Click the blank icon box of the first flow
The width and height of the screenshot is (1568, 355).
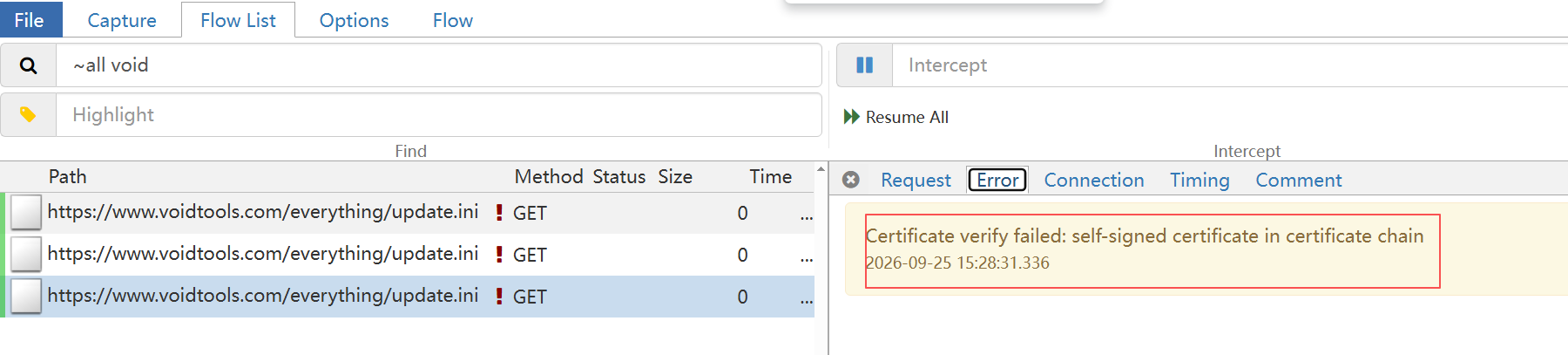point(26,213)
